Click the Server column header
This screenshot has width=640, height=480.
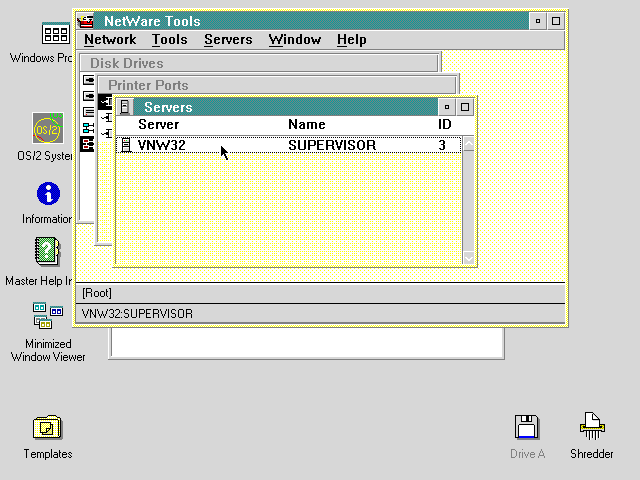coord(158,124)
